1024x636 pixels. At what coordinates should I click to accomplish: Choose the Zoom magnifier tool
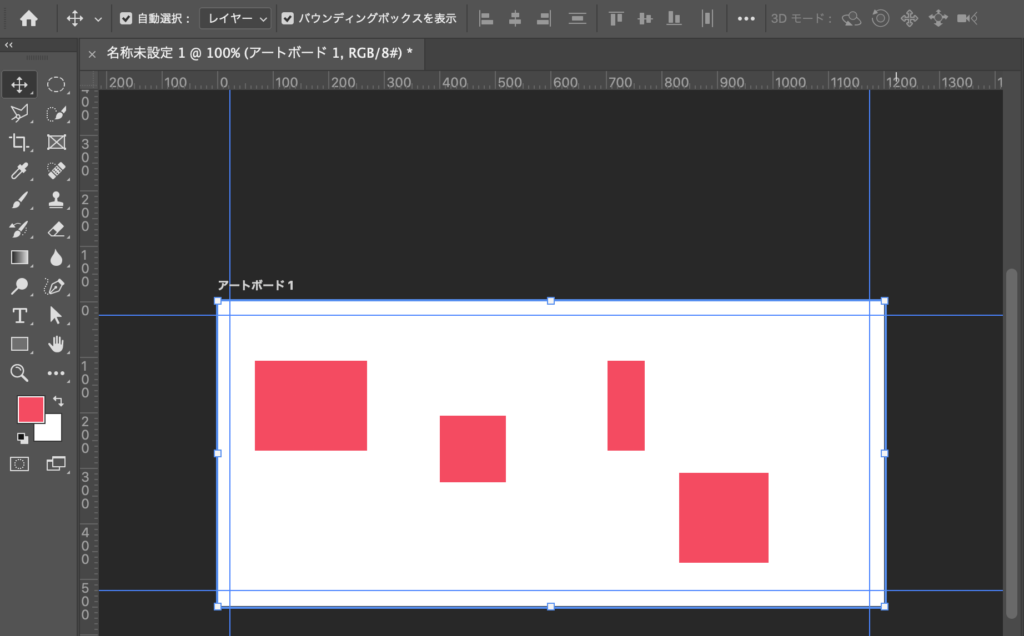point(19,373)
